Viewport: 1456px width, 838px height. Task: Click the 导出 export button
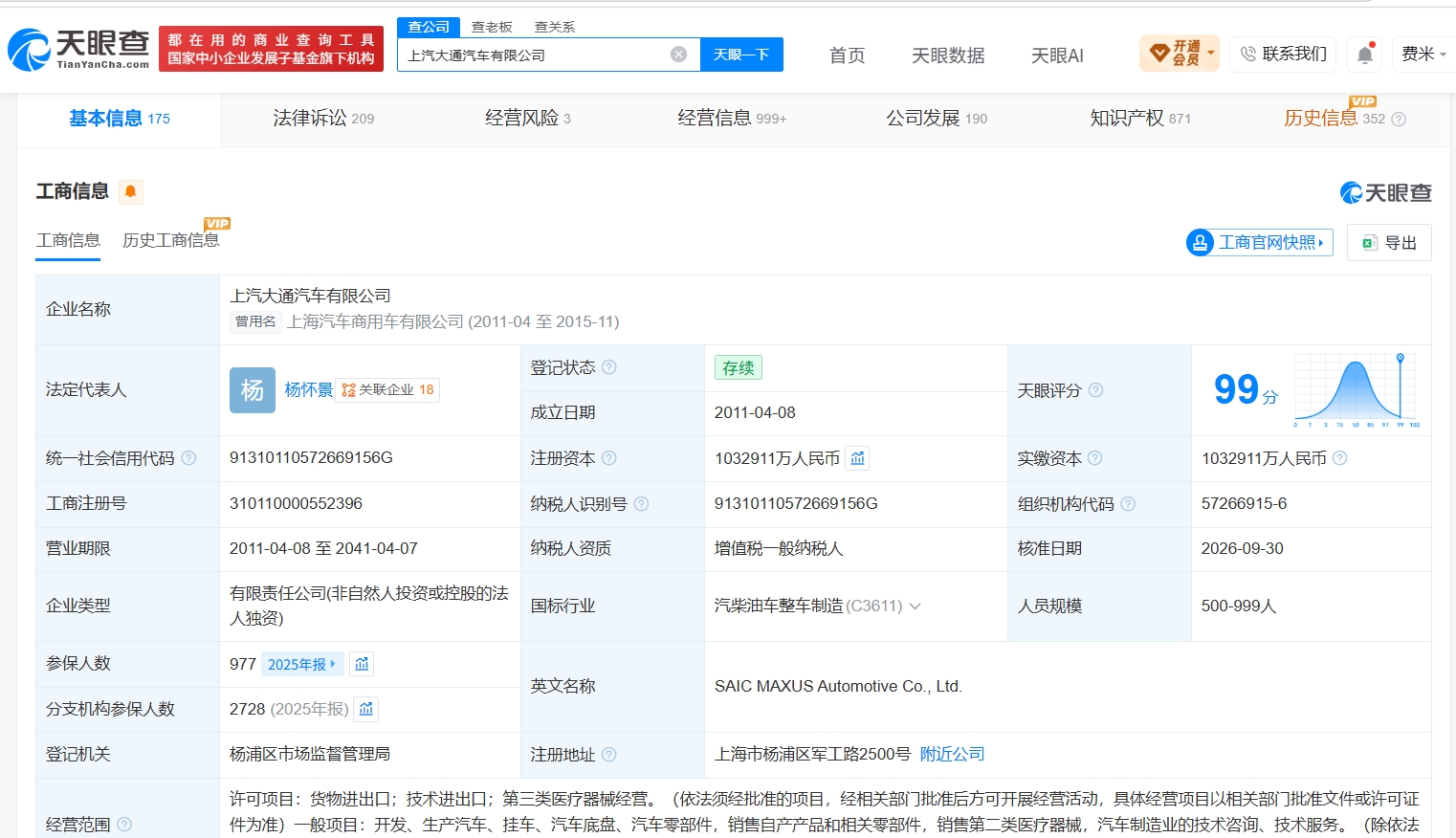[x=1389, y=243]
